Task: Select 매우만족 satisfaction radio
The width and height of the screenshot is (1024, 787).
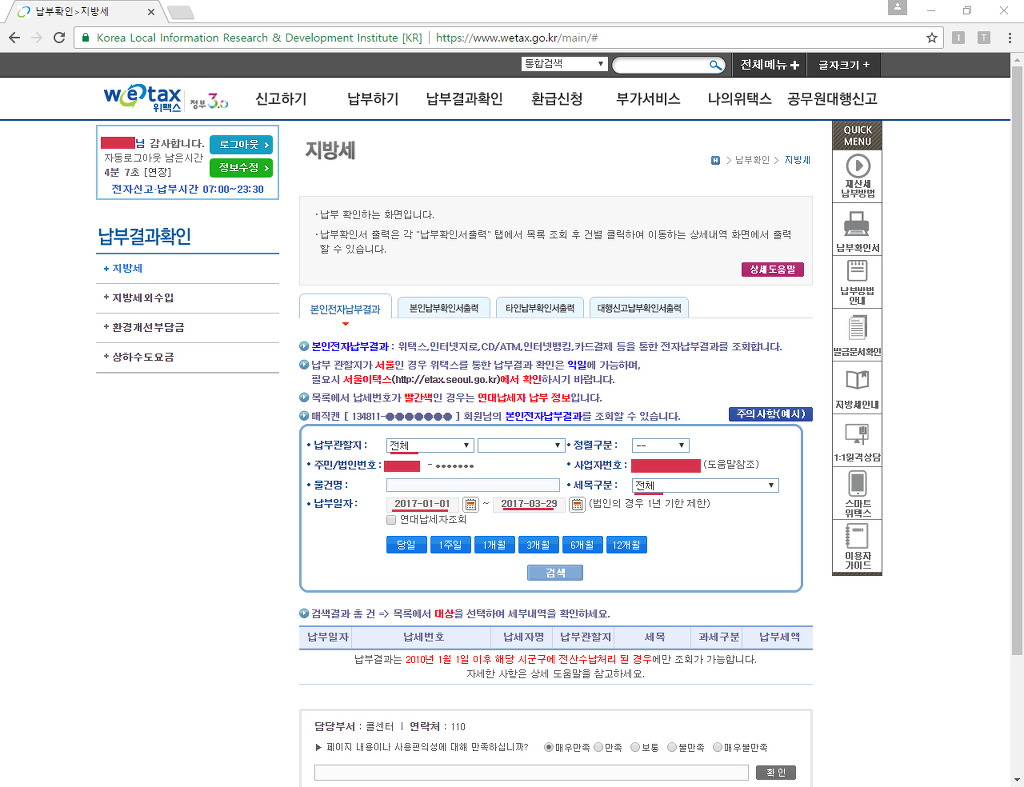Action: coord(549,747)
